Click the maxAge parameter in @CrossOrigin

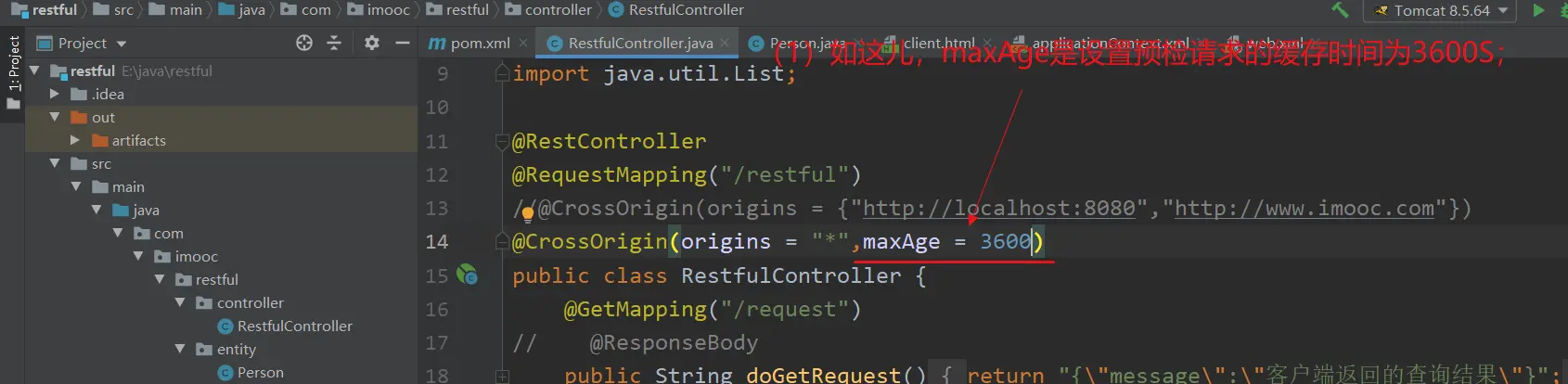click(x=901, y=242)
